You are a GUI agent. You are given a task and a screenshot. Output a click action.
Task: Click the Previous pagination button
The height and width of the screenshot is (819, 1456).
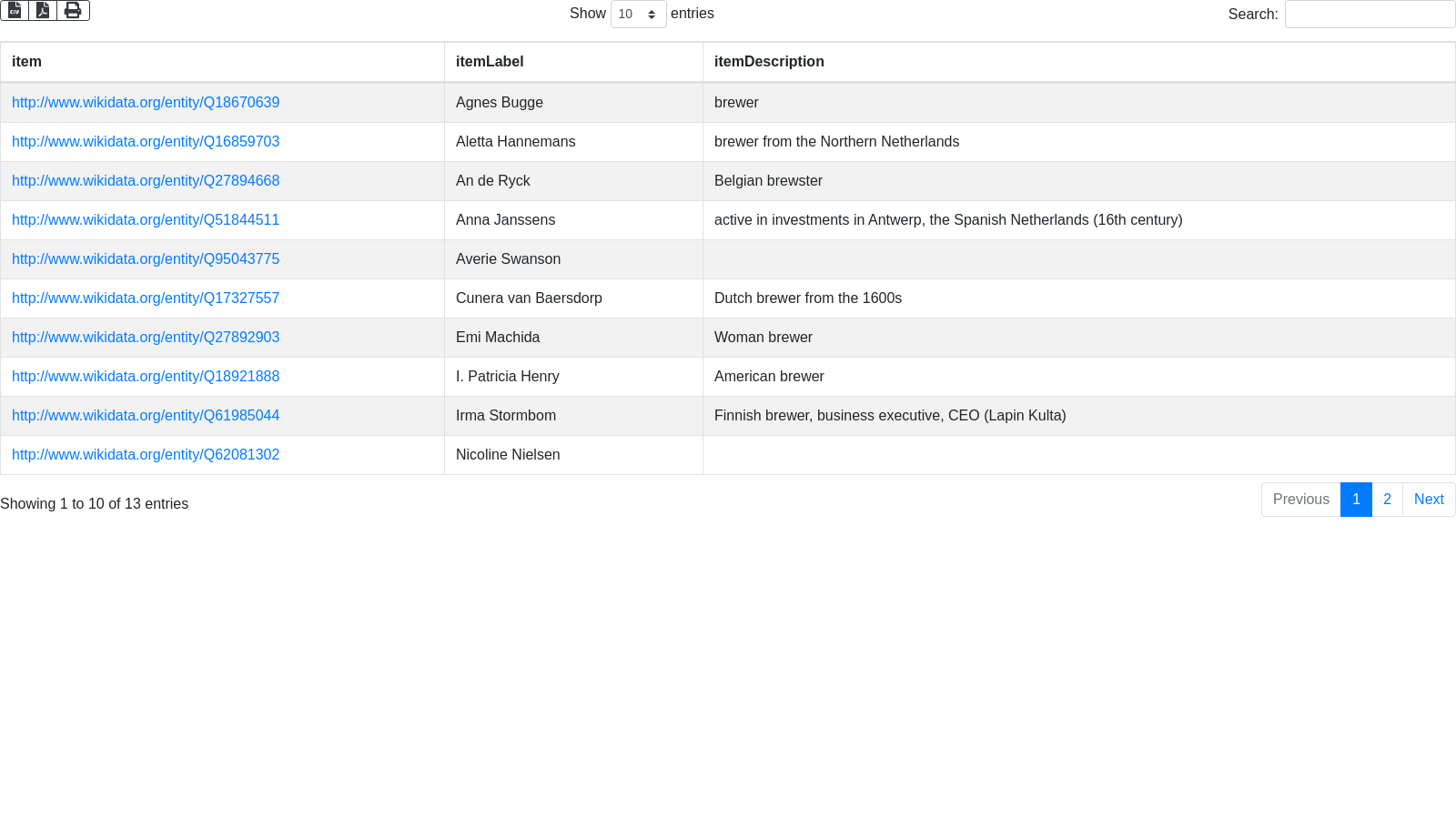[x=1300, y=500]
